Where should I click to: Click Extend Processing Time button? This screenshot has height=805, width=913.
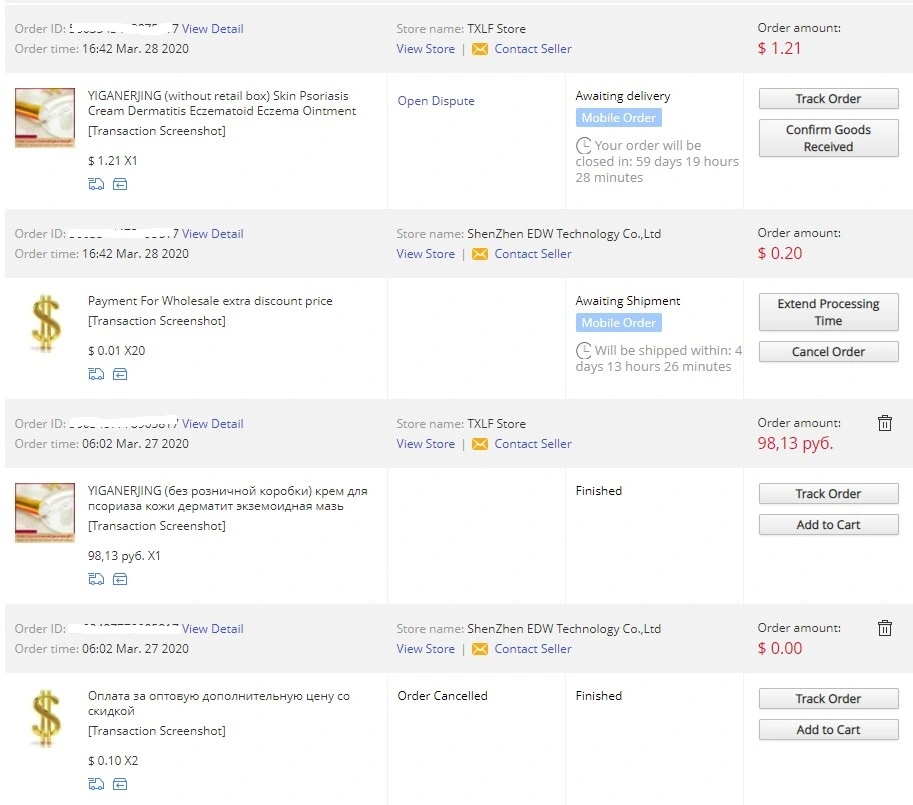(828, 312)
